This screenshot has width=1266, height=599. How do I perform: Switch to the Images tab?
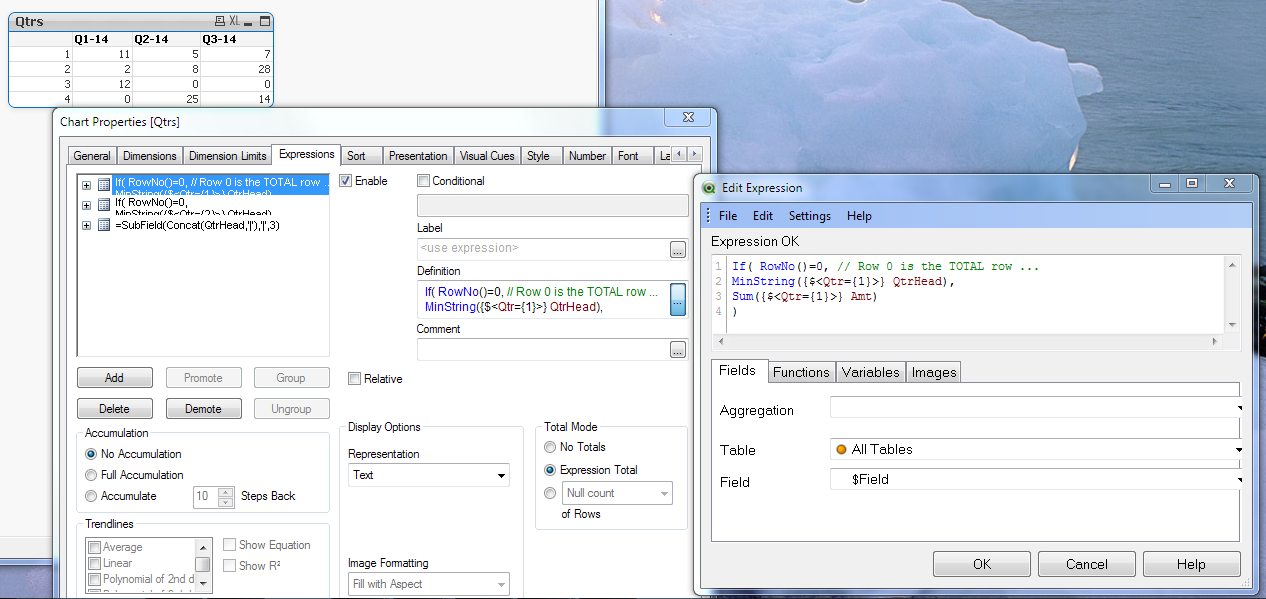pos(934,372)
